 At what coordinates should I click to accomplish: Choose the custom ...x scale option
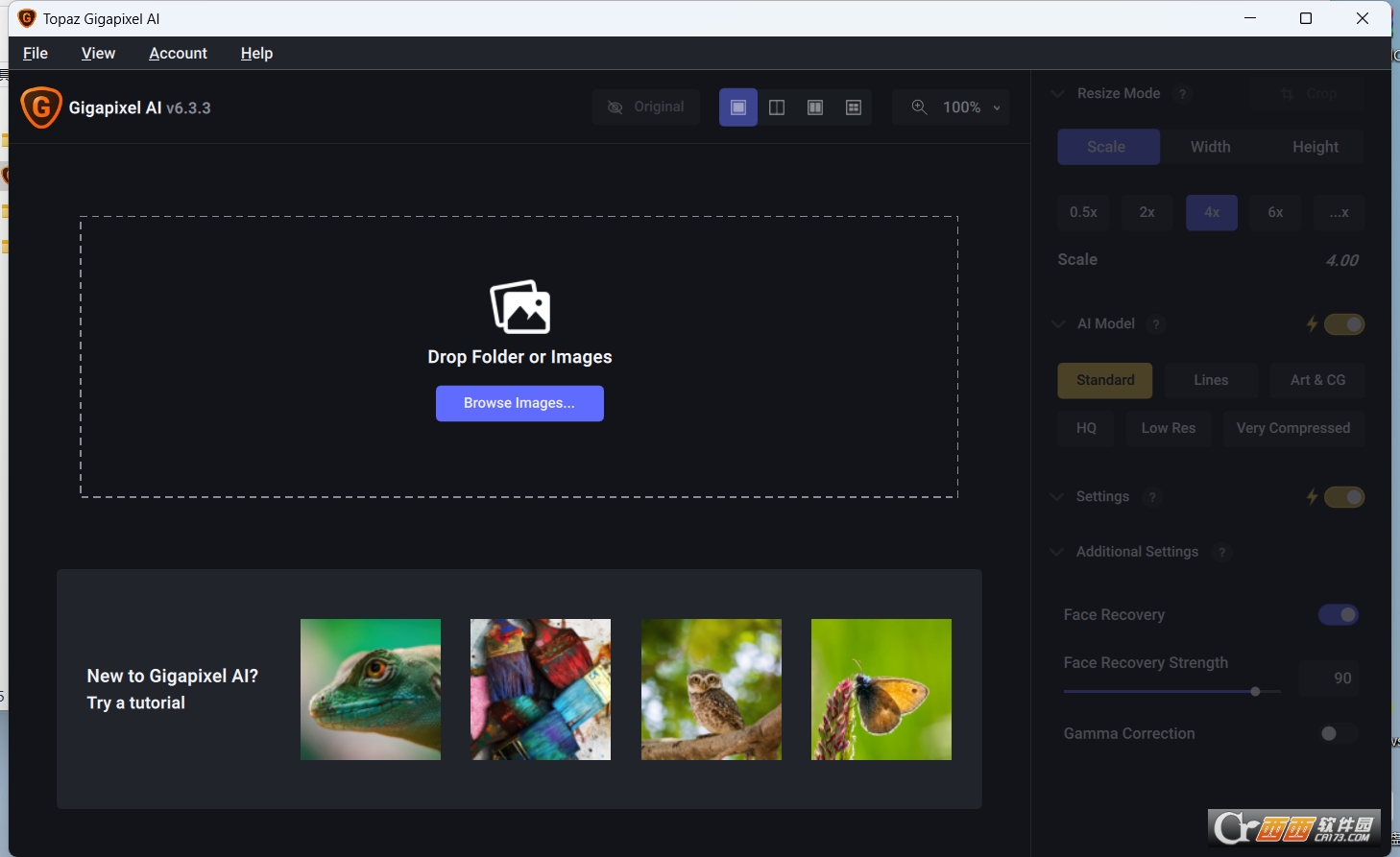click(x=1340, y=212)
